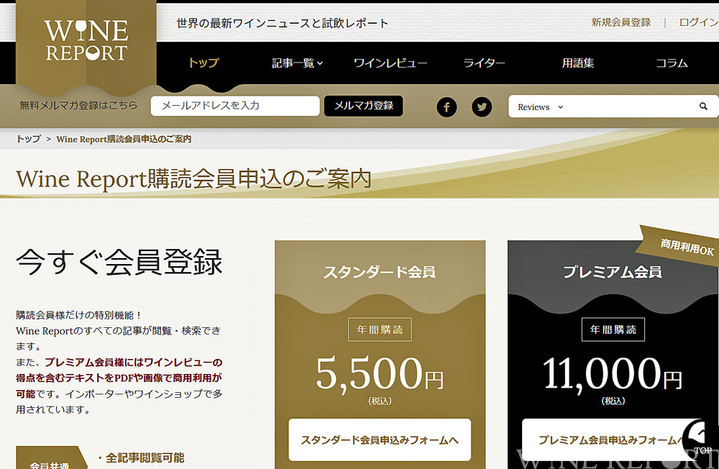Open the Twitter page icon
This screenshot has height=469, width=719.
[x=482, y=107]
